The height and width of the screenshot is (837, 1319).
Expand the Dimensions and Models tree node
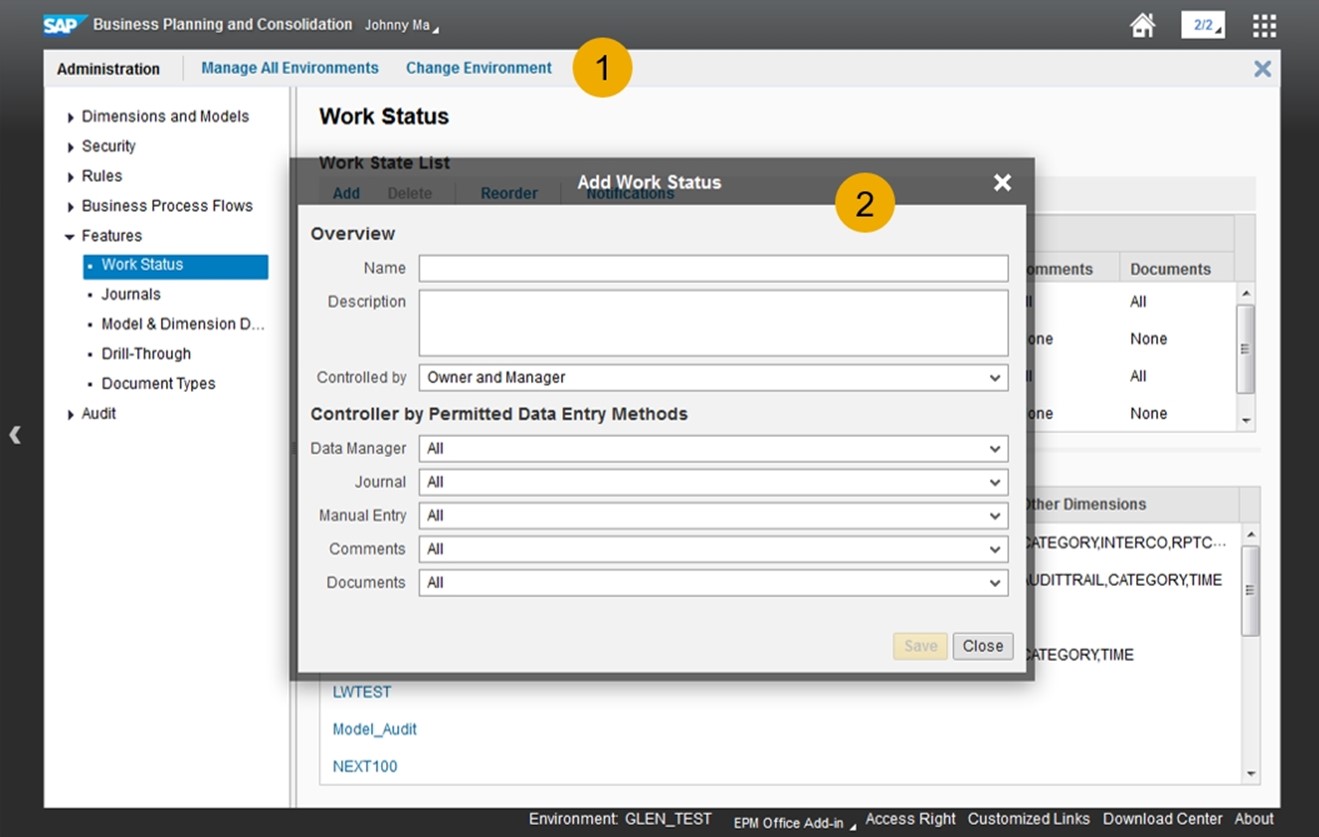71,118
